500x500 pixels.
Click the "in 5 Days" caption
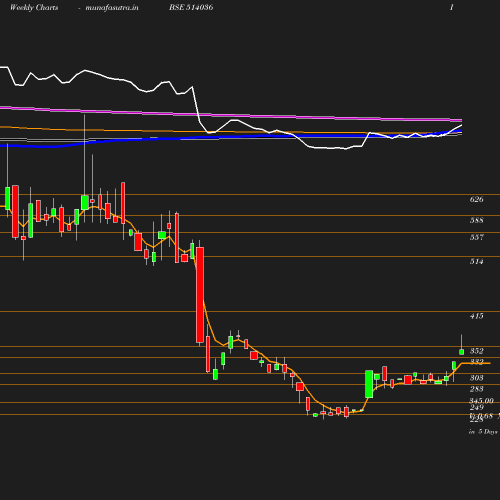[483, 432]
